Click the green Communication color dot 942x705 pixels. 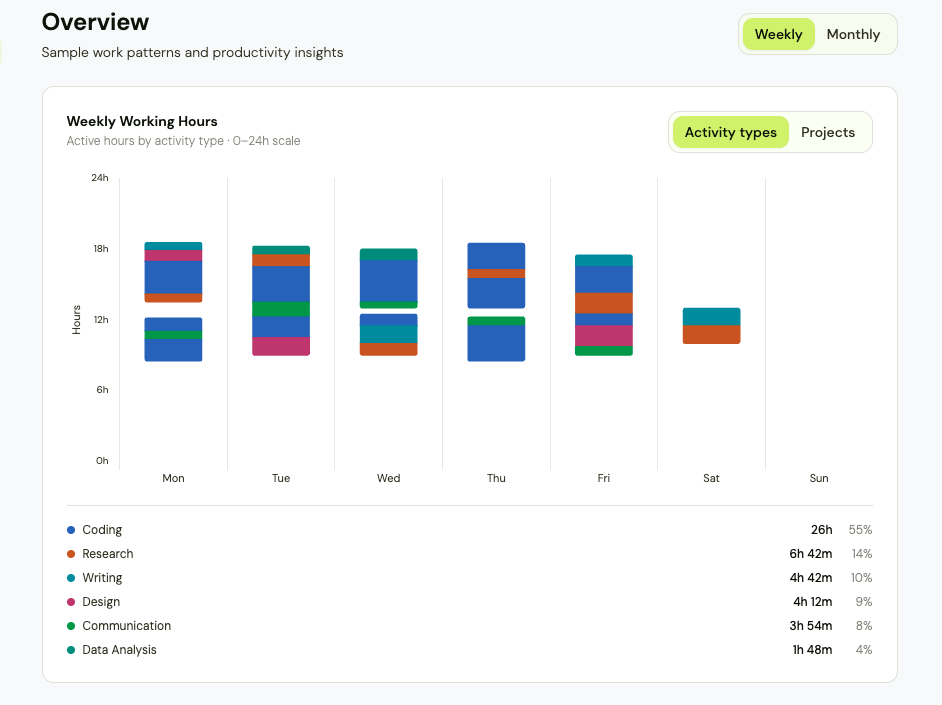[71, 626]
